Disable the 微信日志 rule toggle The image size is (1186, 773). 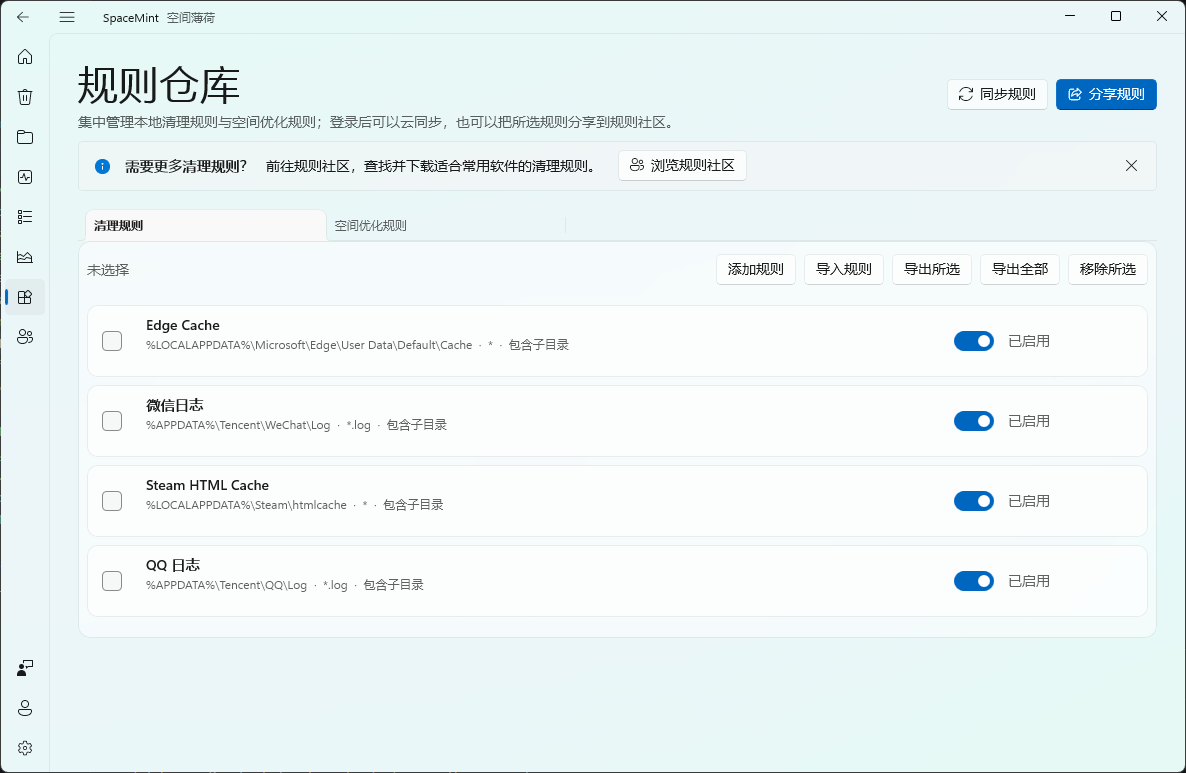coord(973,421)
